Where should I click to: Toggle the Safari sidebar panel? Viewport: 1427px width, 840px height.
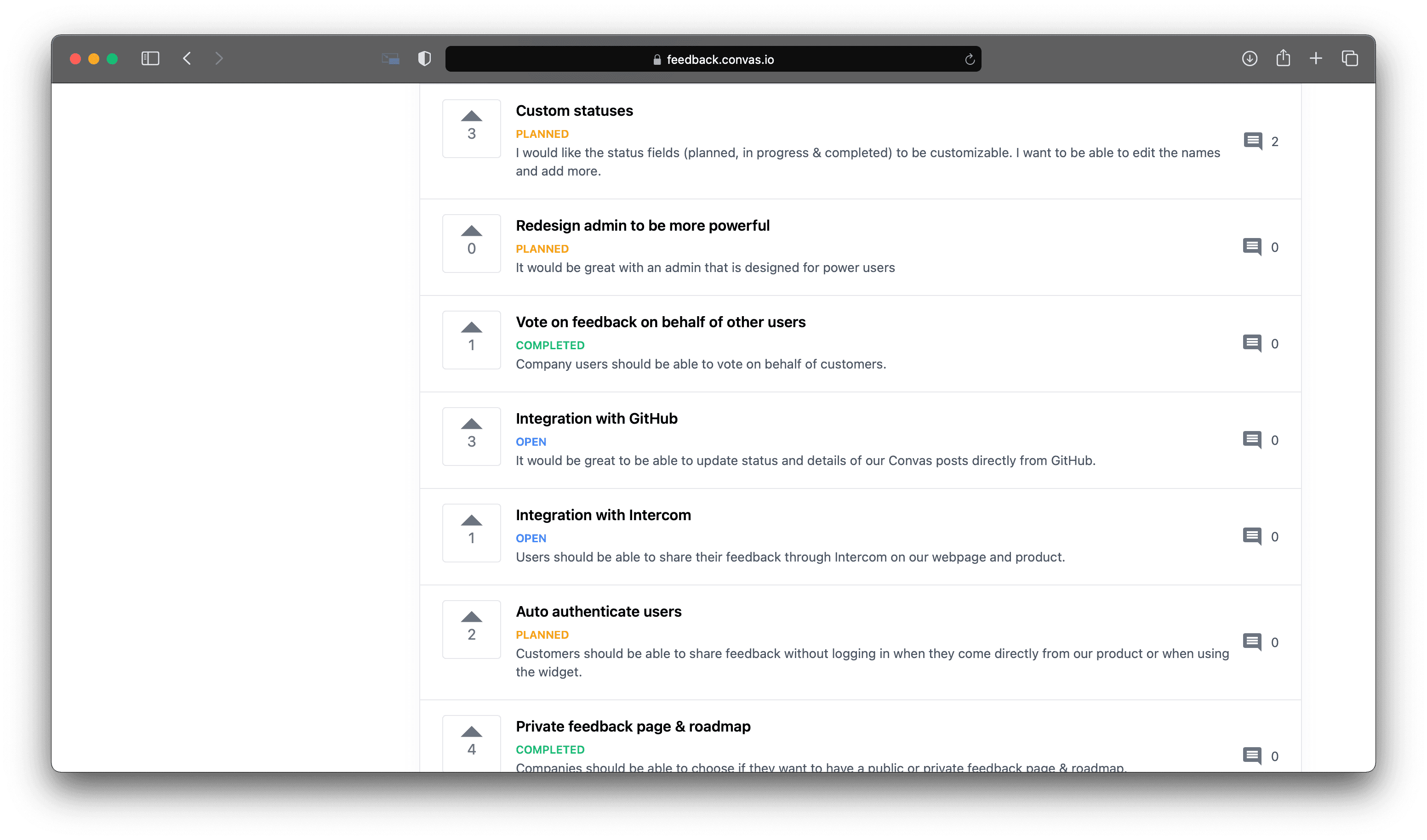(150, 58)
